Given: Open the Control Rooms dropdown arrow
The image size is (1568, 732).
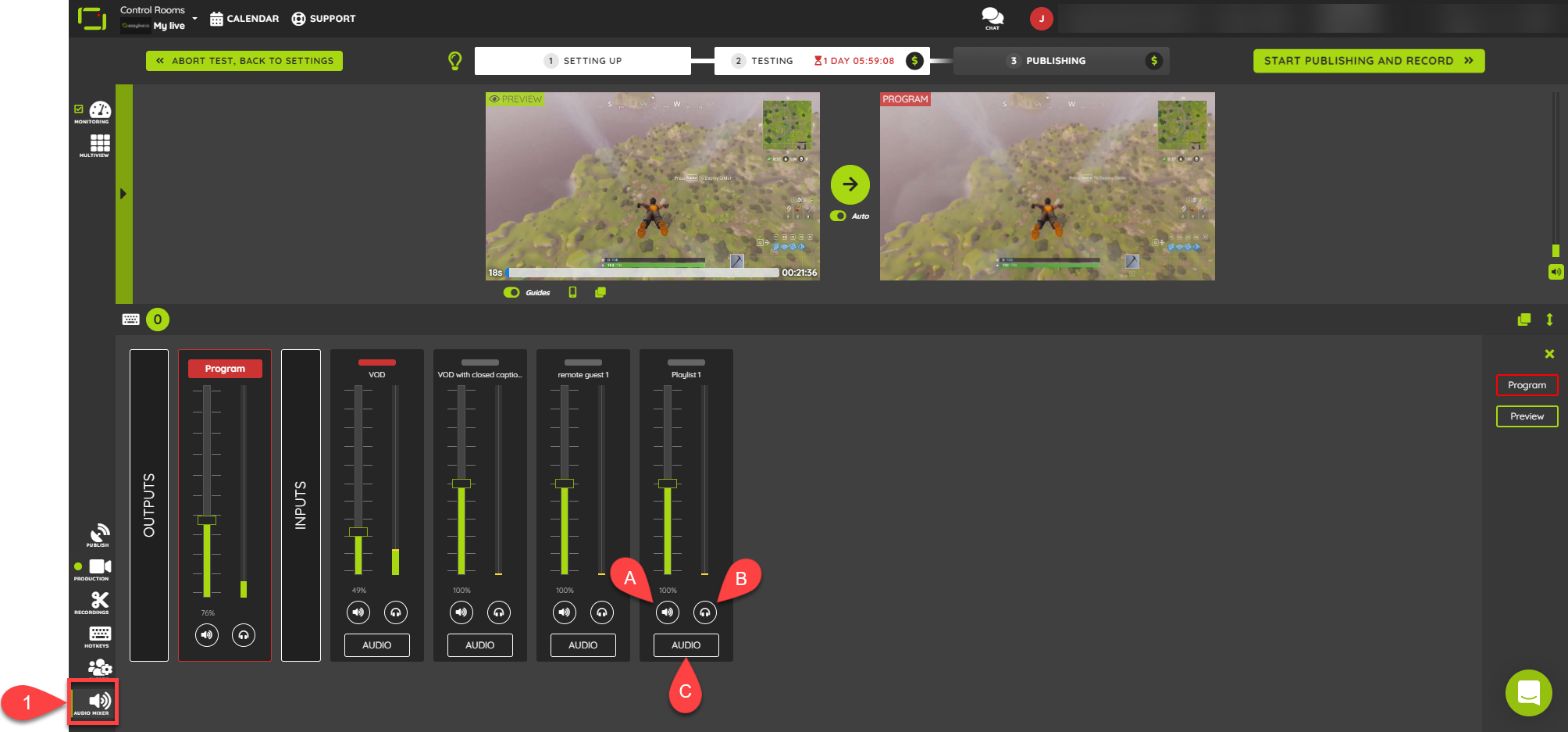Looking at the screenshot, I should [x=194, y=18].
